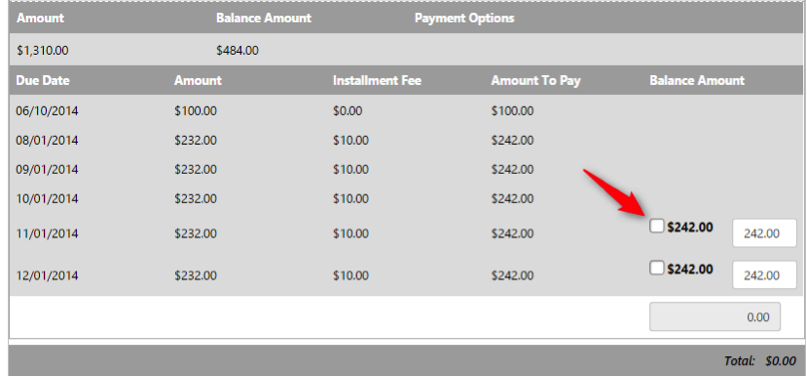Click the Due Date column header
The width and height of the screenshot is (807, 377).
click(43, 81)
